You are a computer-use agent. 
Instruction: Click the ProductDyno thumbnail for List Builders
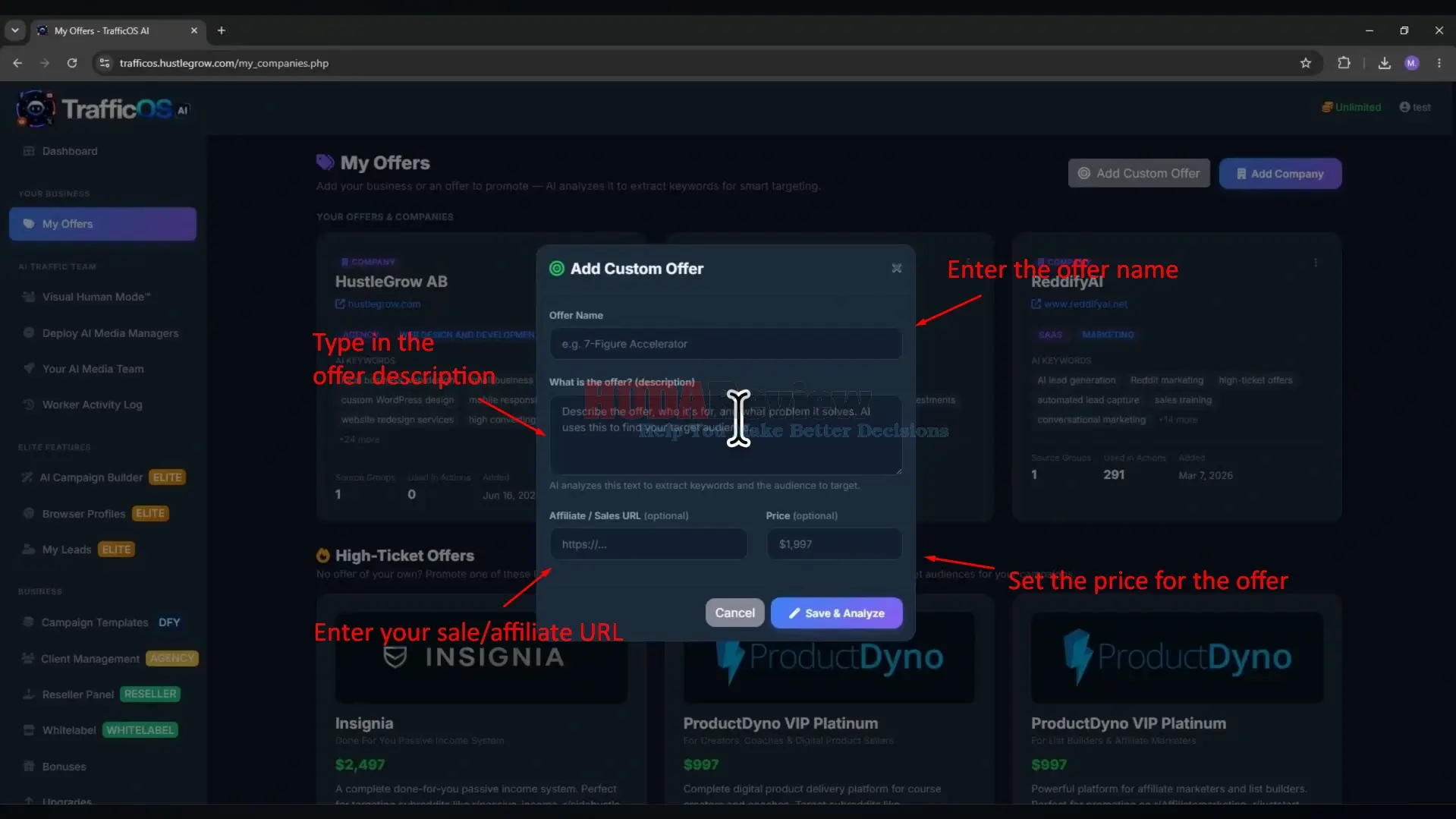pos(1177,657)
